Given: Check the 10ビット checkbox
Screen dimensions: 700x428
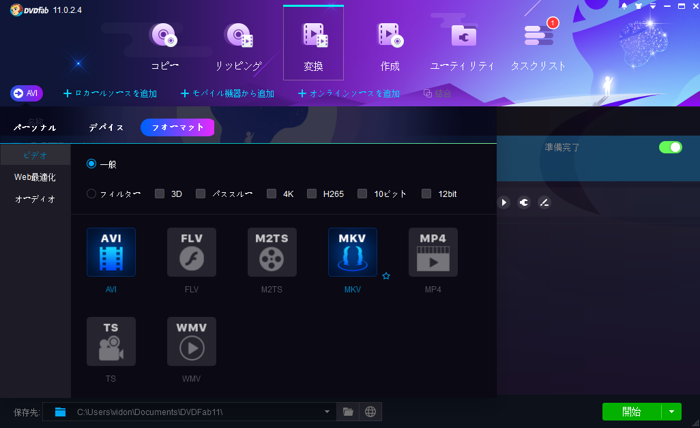Looking at the screenshot, I should tap(362, 194).
